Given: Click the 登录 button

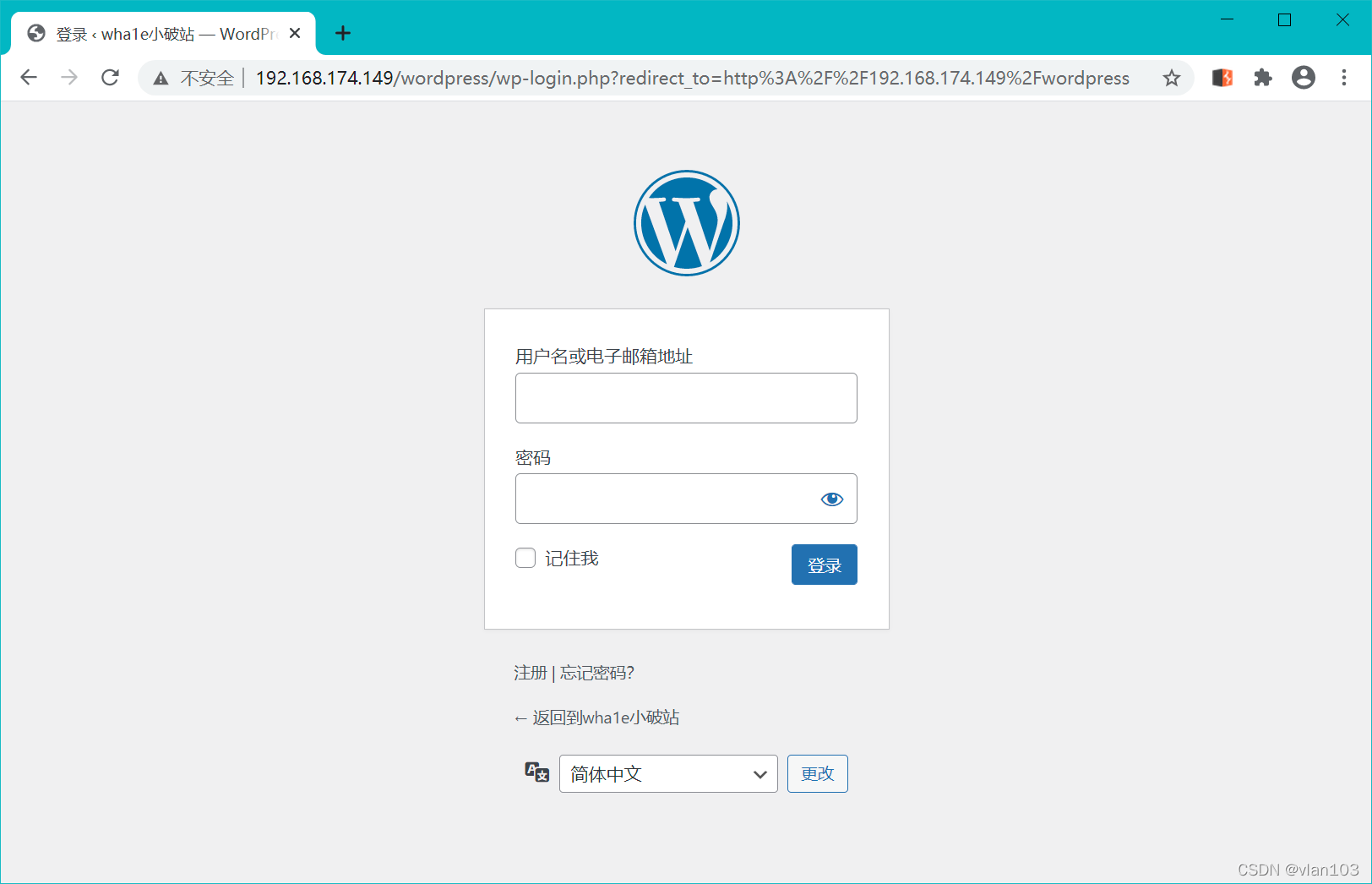Looking at the screenshot, I should [x=825, y=565].
